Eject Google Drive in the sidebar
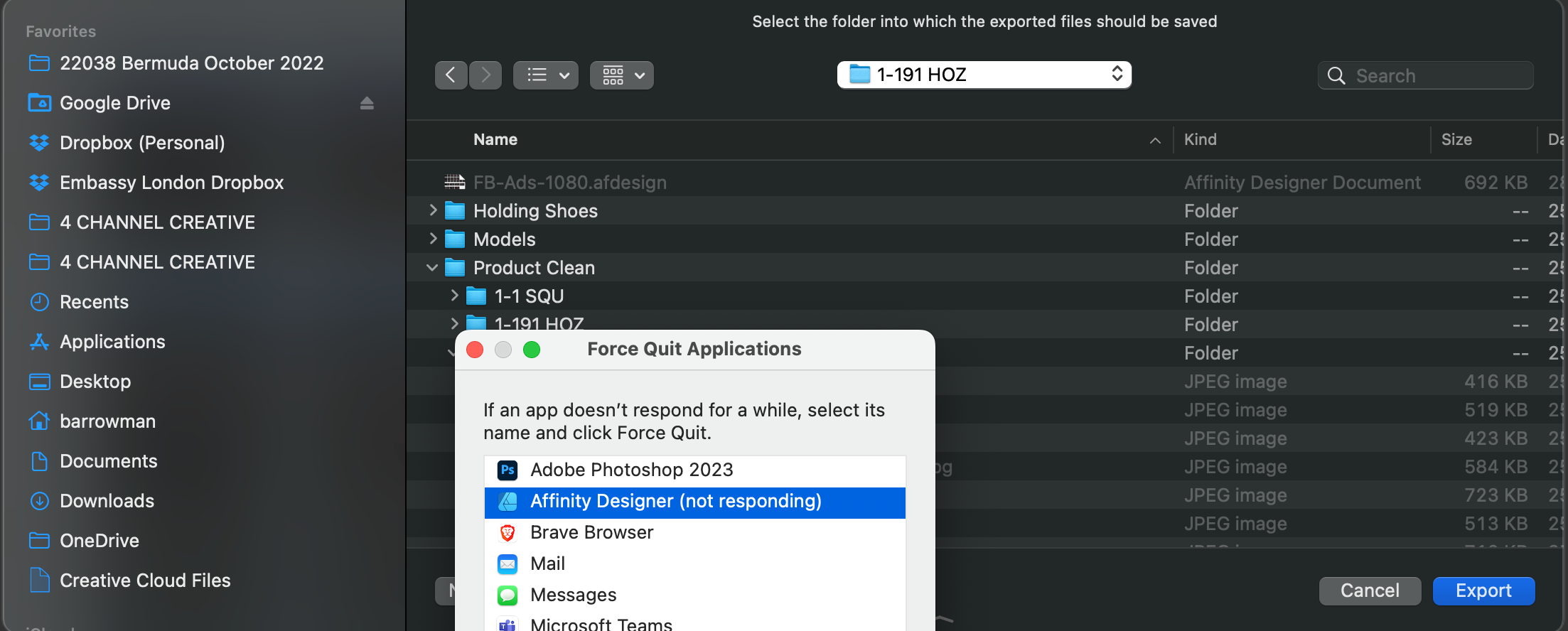Viewport: 1568px width, 631px height. pos(367,103)
